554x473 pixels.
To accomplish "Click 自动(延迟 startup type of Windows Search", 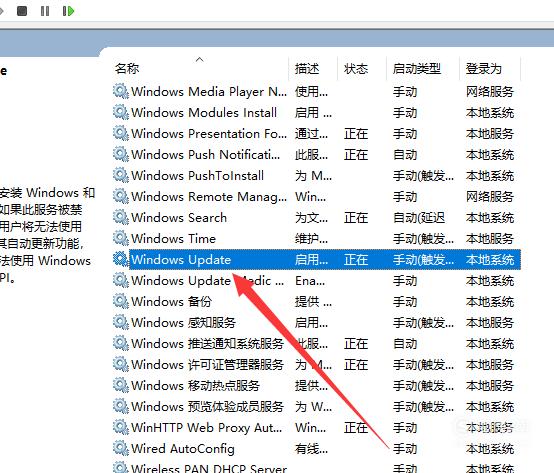I will [419, 218].
